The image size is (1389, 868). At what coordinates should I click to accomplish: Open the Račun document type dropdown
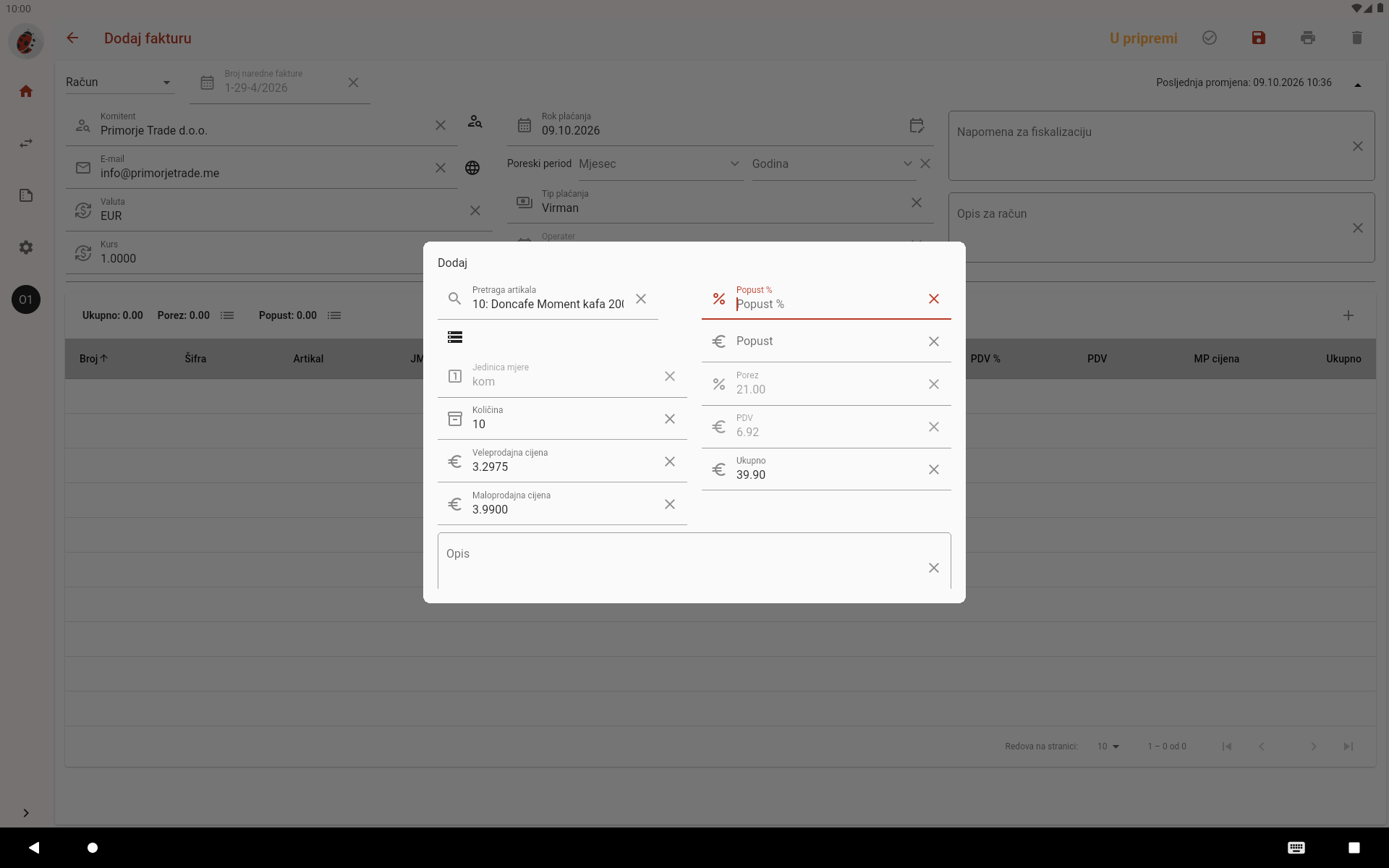click(x=119, y=82)
